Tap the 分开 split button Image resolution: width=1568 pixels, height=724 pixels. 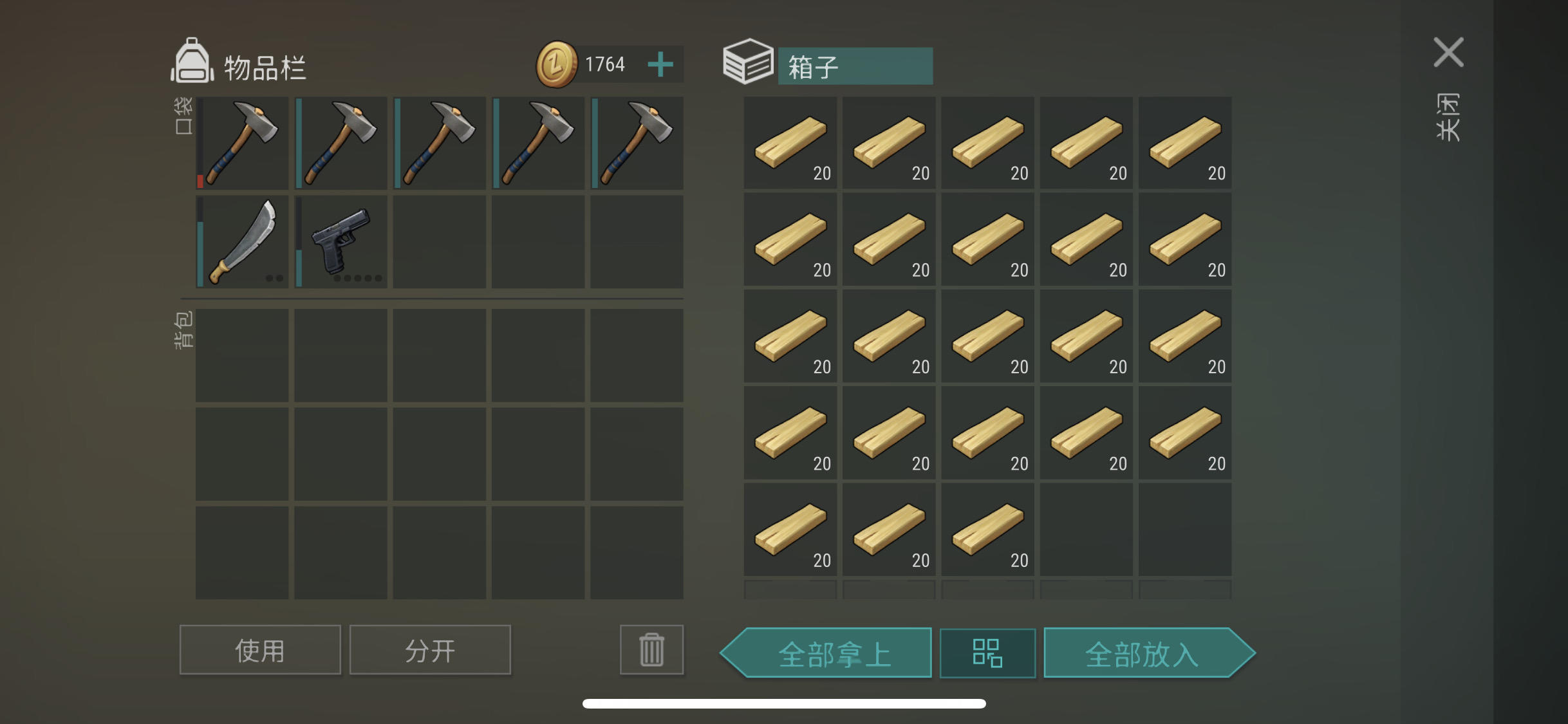[430, 650]
